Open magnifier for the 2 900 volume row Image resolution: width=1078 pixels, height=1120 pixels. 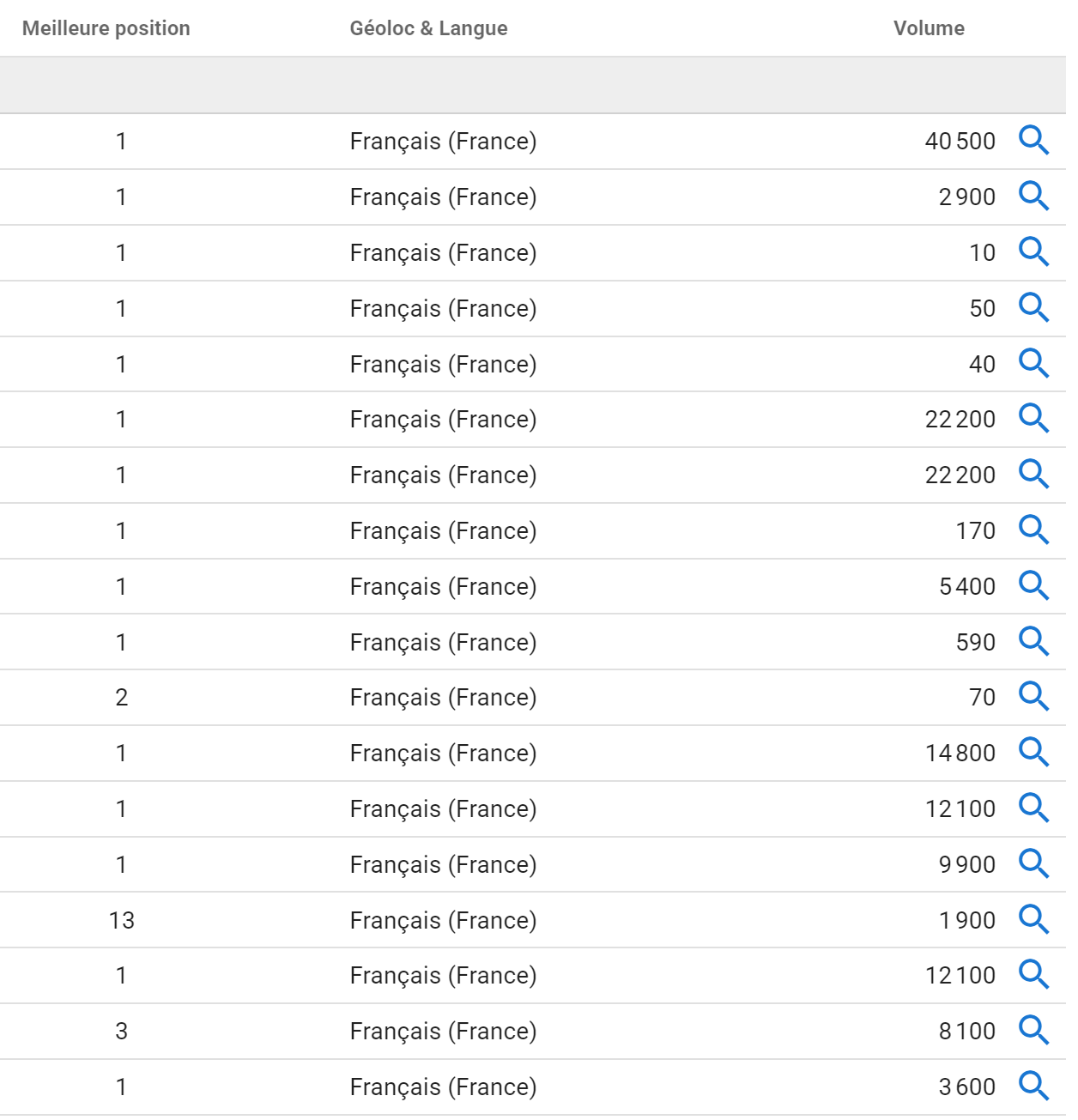tap(1033, 196)
